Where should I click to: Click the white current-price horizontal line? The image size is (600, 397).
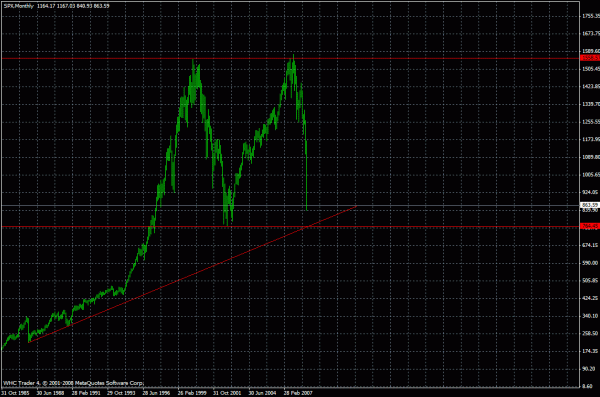[291, 206]
